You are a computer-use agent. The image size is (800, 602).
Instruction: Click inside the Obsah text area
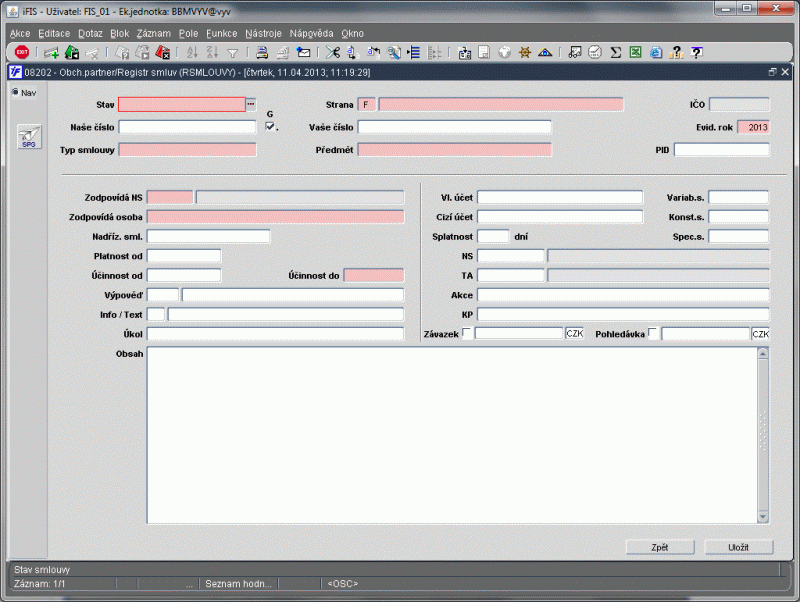[x=452, y=435]
